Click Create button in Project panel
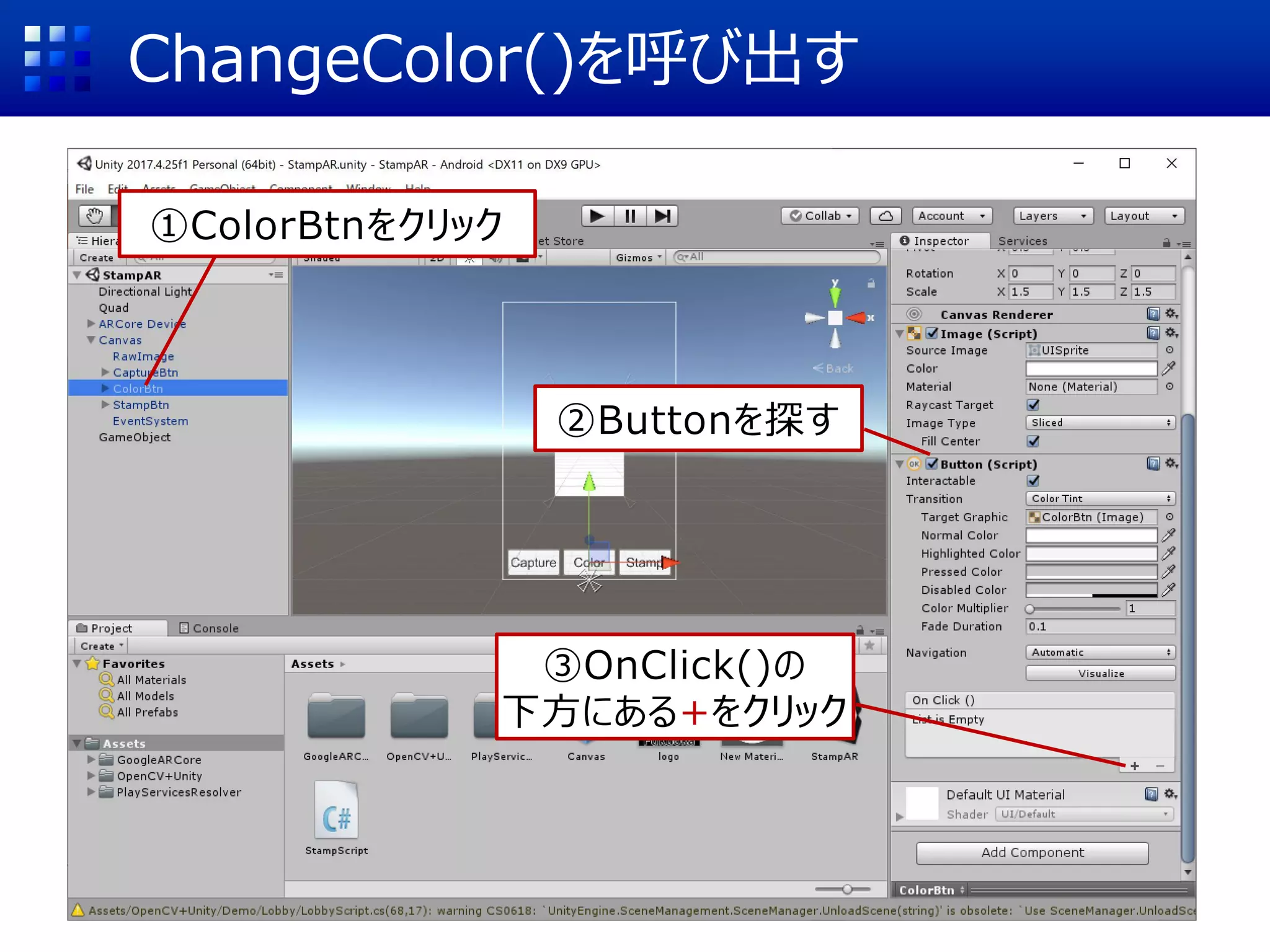Image resolution: width=1270 pixels, height=952 pixels. 102,646
